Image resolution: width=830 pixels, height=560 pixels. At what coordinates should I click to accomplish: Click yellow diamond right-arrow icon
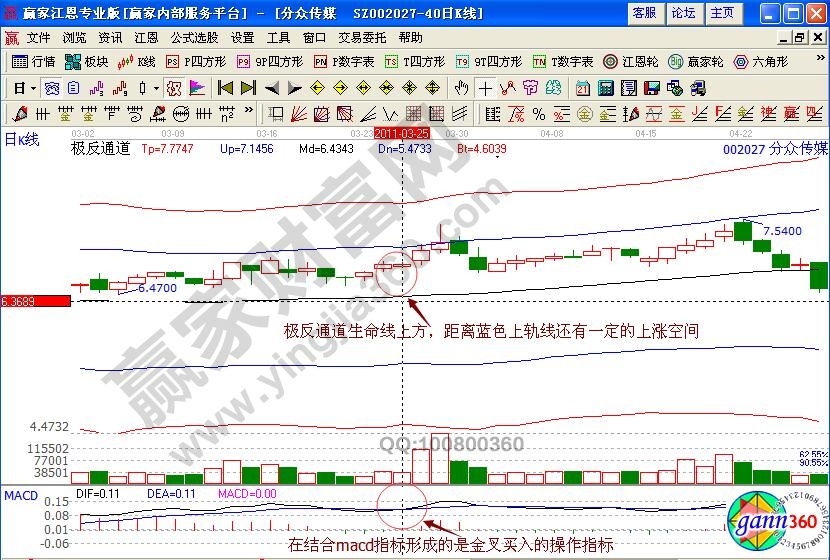point(340,88)
